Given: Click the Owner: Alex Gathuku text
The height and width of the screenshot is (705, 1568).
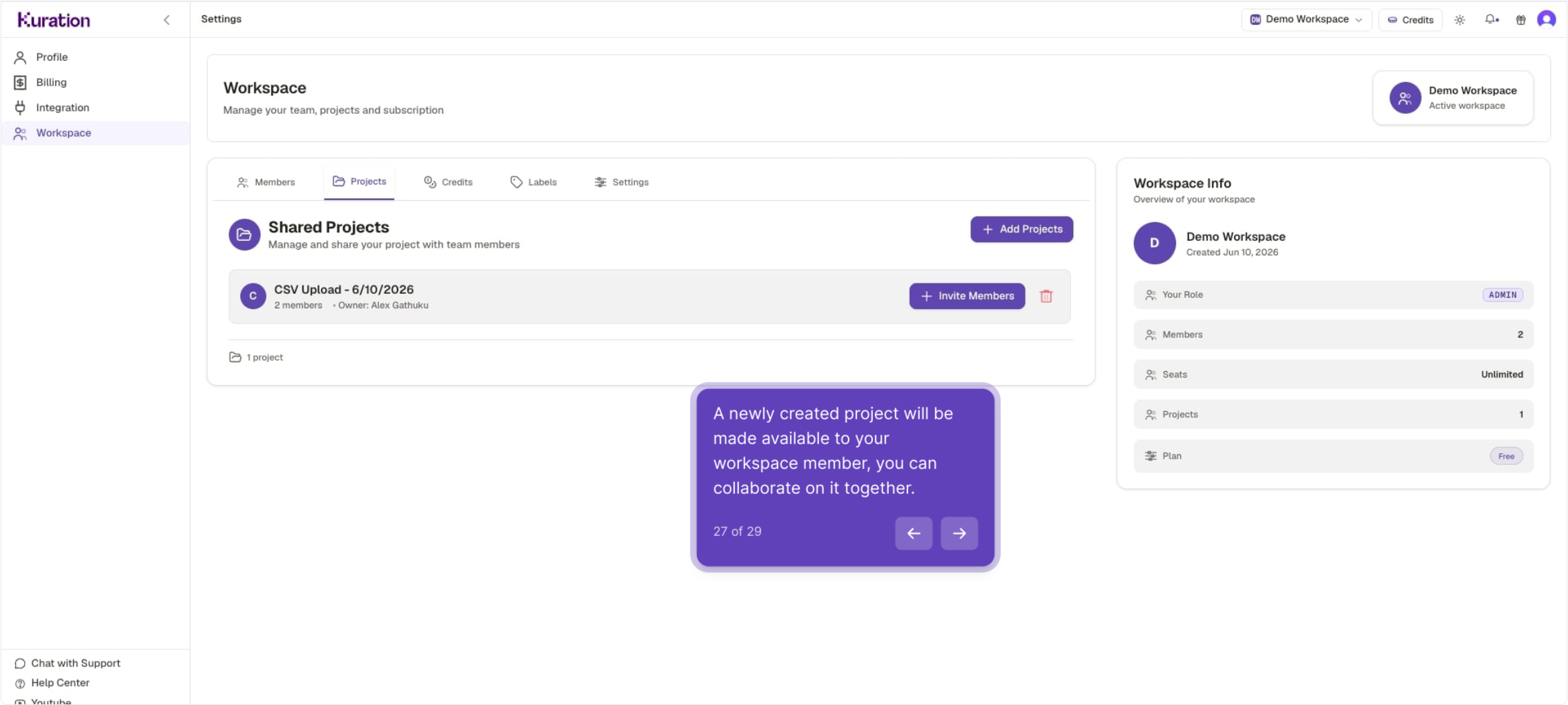Looking at the screenshot, I should click(383, 306).
